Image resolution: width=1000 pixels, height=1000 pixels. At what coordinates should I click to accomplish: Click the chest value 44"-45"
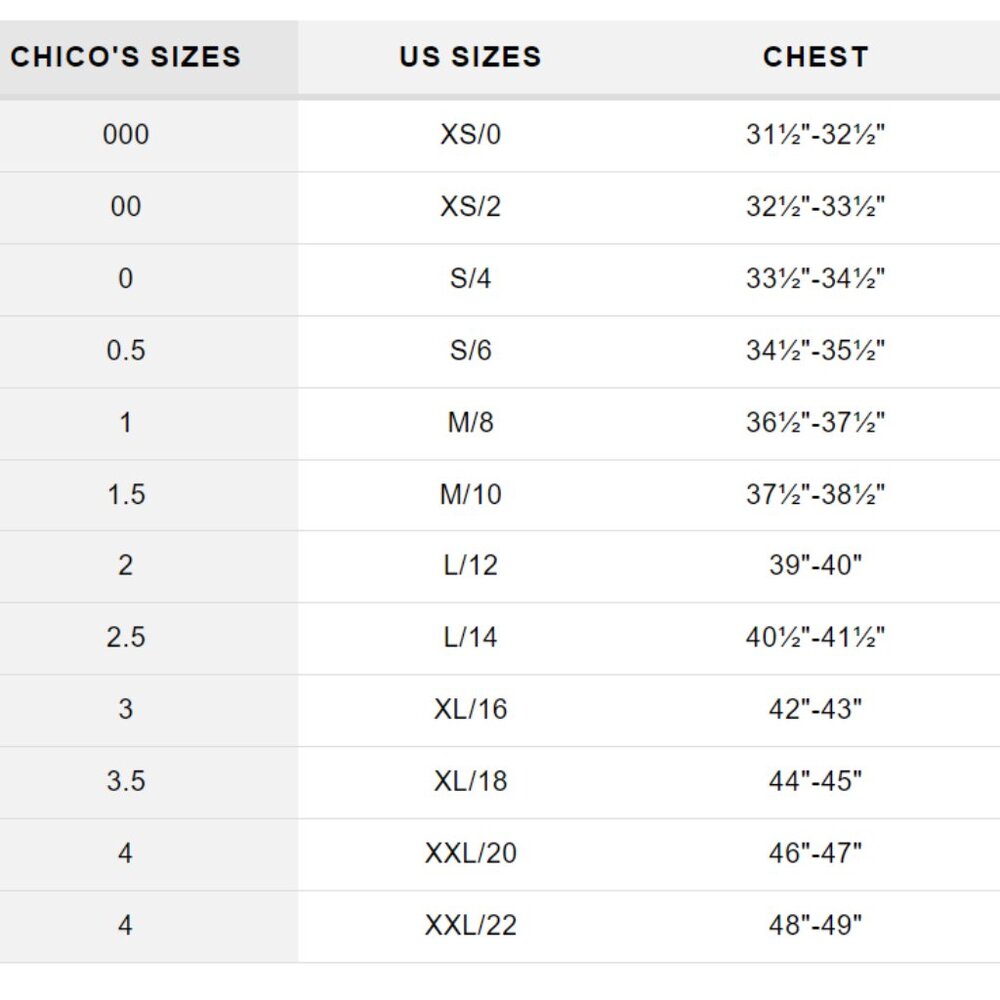tap(816, 782)
